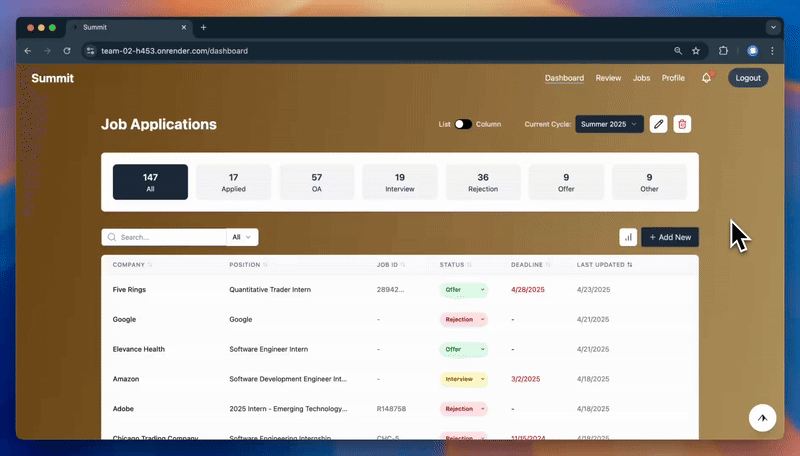Screen dimensions: 800x456
Task: Open a new tab with plus icon
Action: point(204,28)
